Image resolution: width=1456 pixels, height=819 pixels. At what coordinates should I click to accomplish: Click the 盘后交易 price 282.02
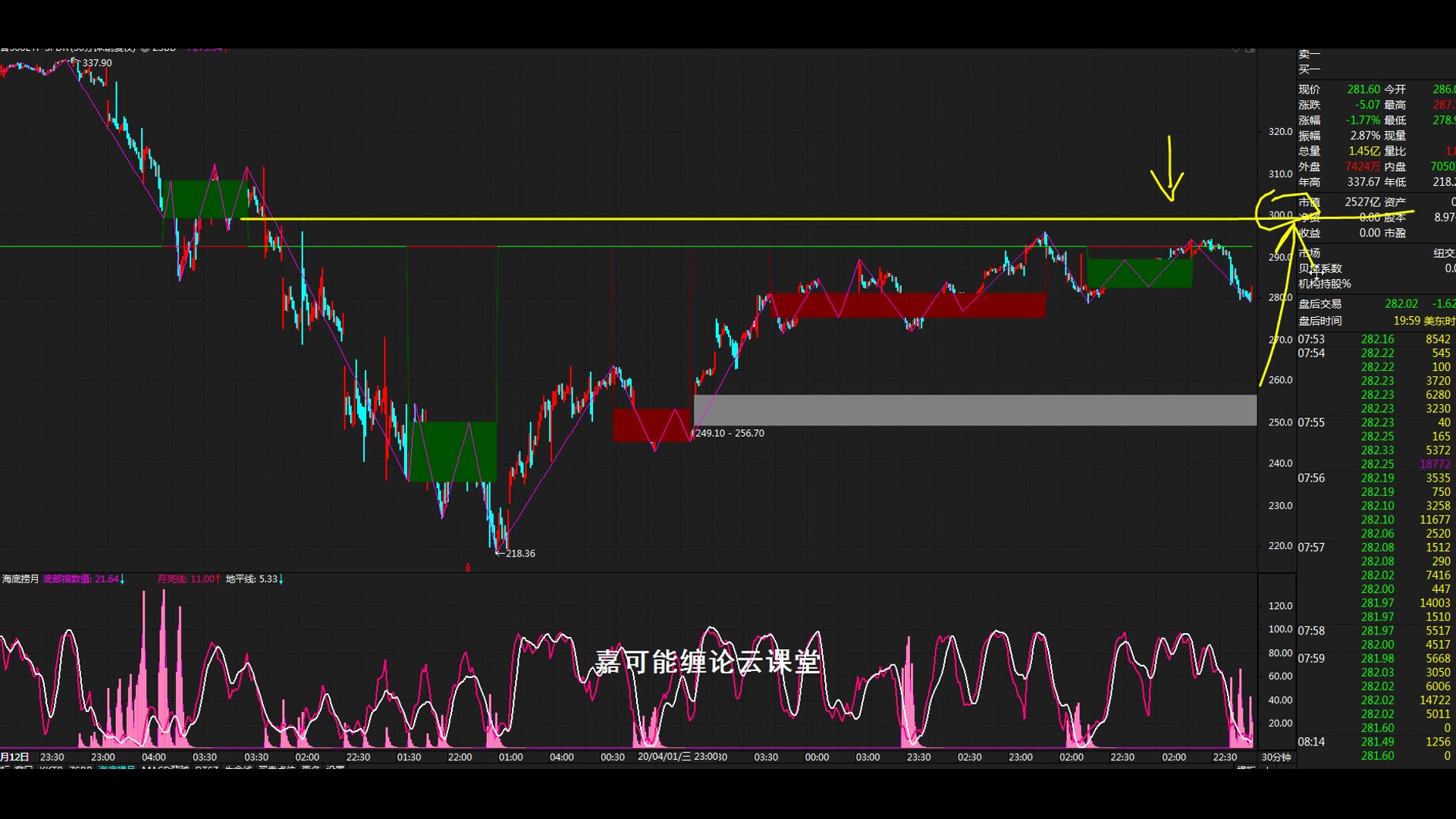[1401, 303]
